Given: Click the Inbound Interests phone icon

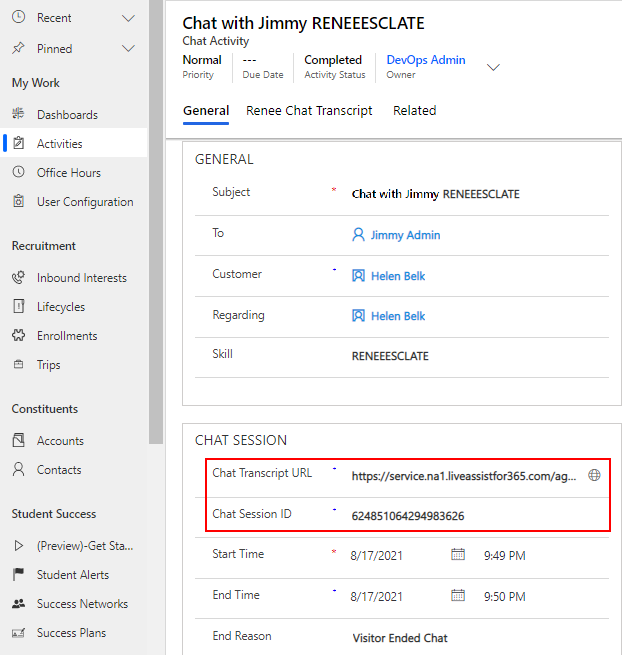Looking at the screenshot, I should point(18,278).
